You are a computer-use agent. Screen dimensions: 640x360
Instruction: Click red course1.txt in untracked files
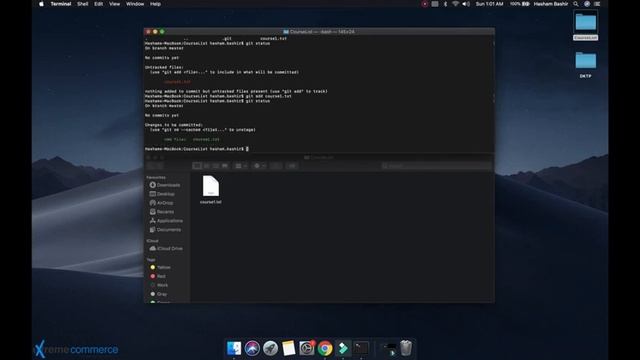[x=177, y=82]
